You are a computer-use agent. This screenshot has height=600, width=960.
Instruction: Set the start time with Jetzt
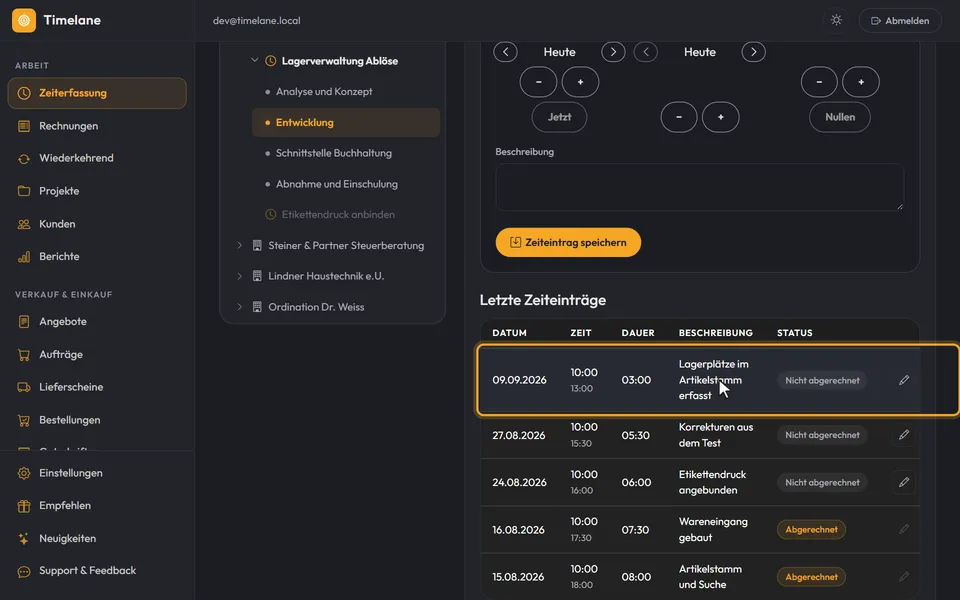[559, 117]
